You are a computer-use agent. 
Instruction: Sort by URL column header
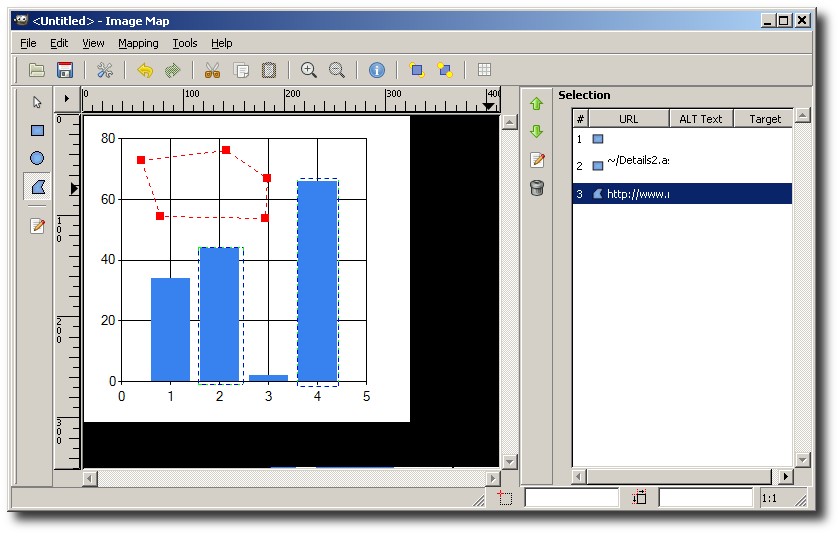(x=629, y=119)
